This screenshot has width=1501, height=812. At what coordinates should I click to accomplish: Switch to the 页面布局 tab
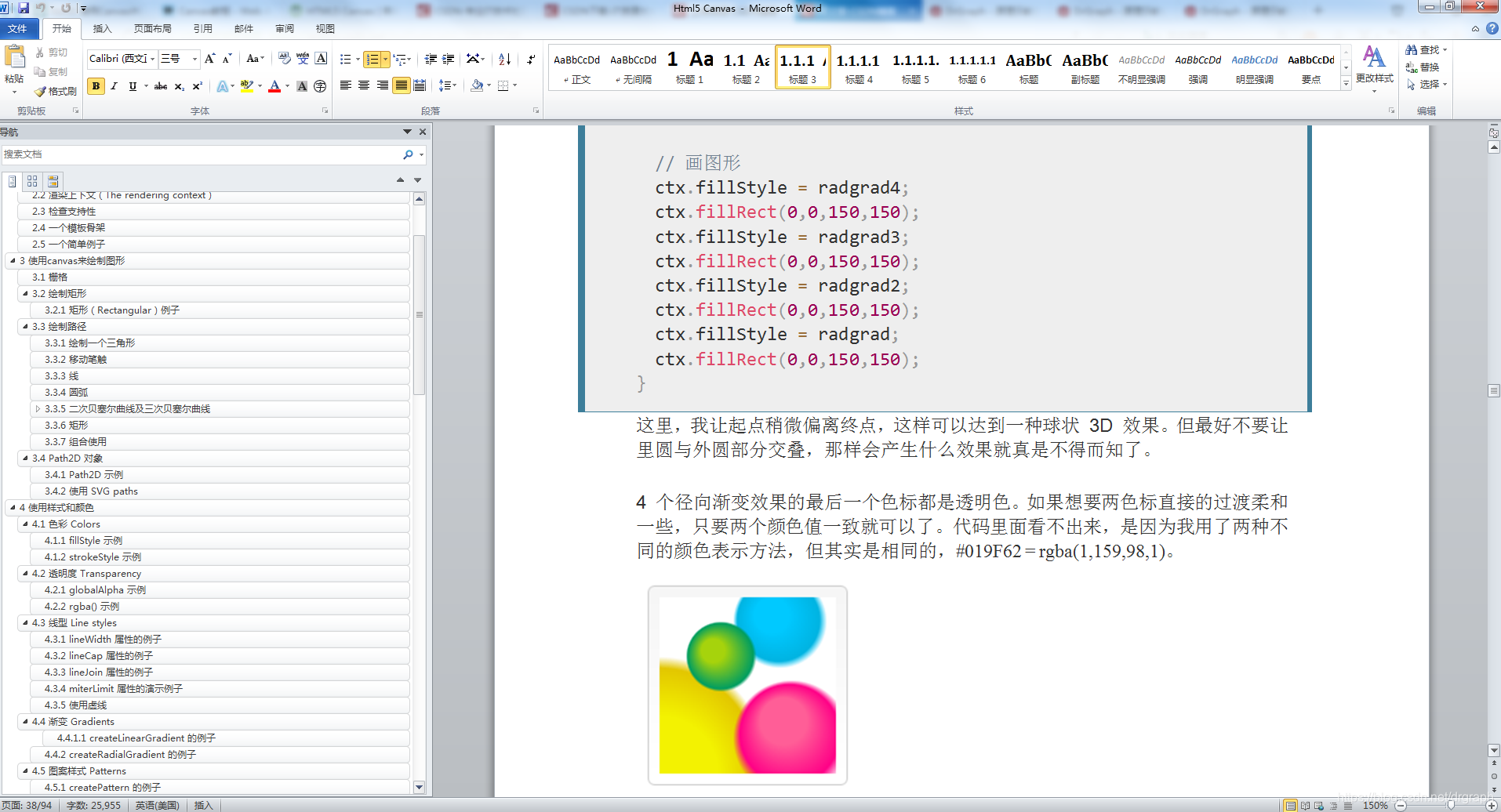152,28
